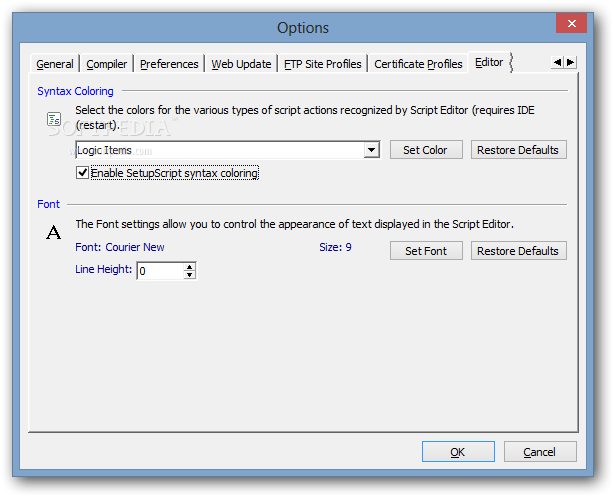
Task: Click the Cancel button
Action: point(540,452)
